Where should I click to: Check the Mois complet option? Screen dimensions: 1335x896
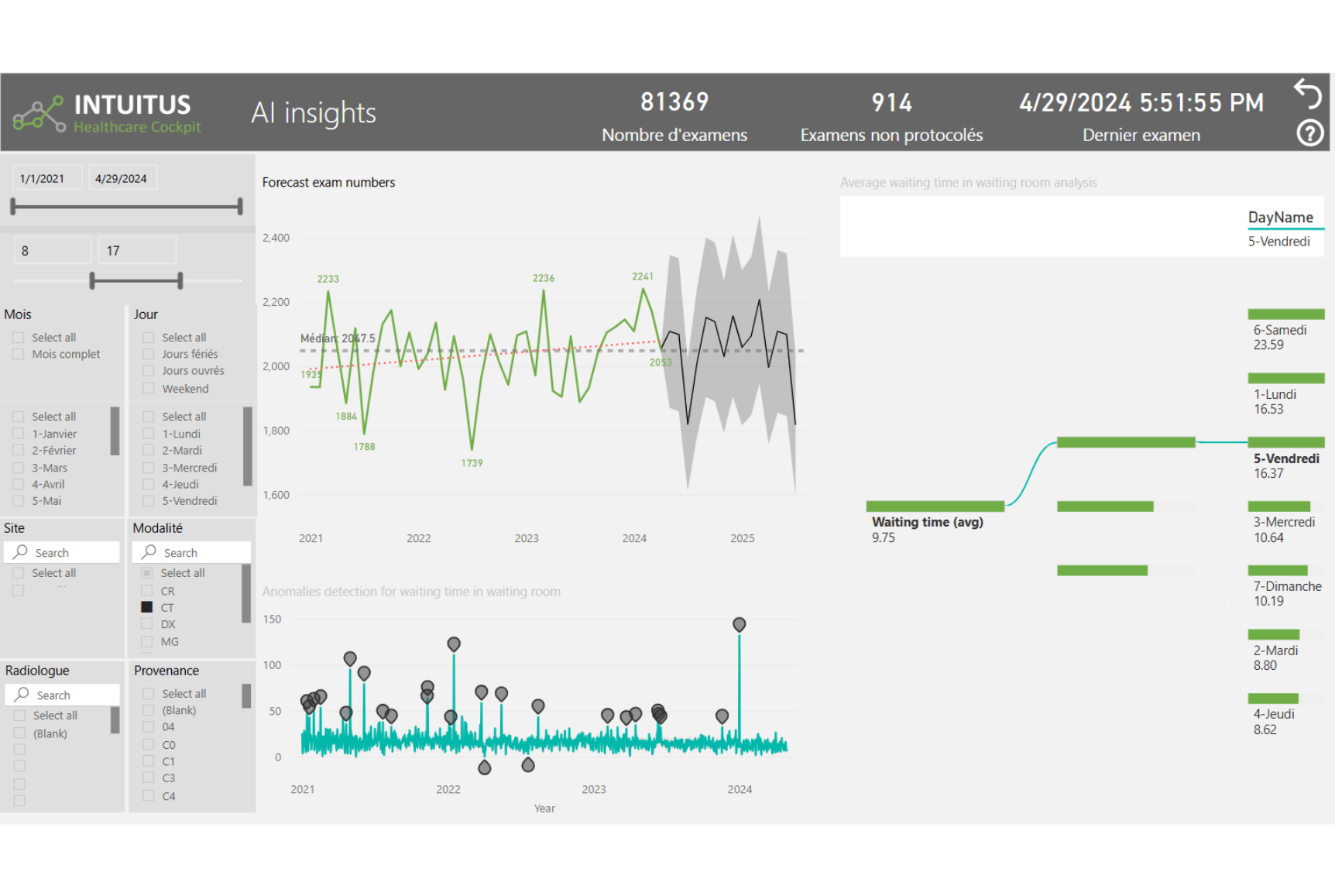19,354
